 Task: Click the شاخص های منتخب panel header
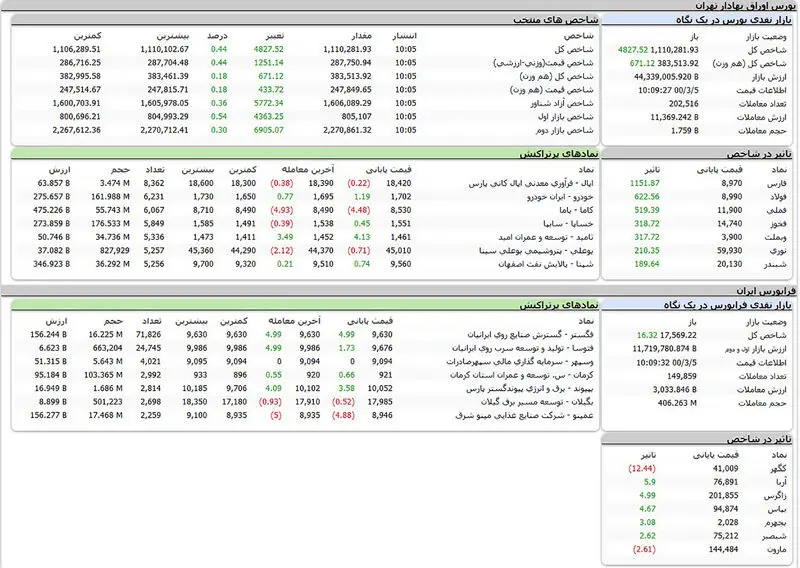[555, 20]
